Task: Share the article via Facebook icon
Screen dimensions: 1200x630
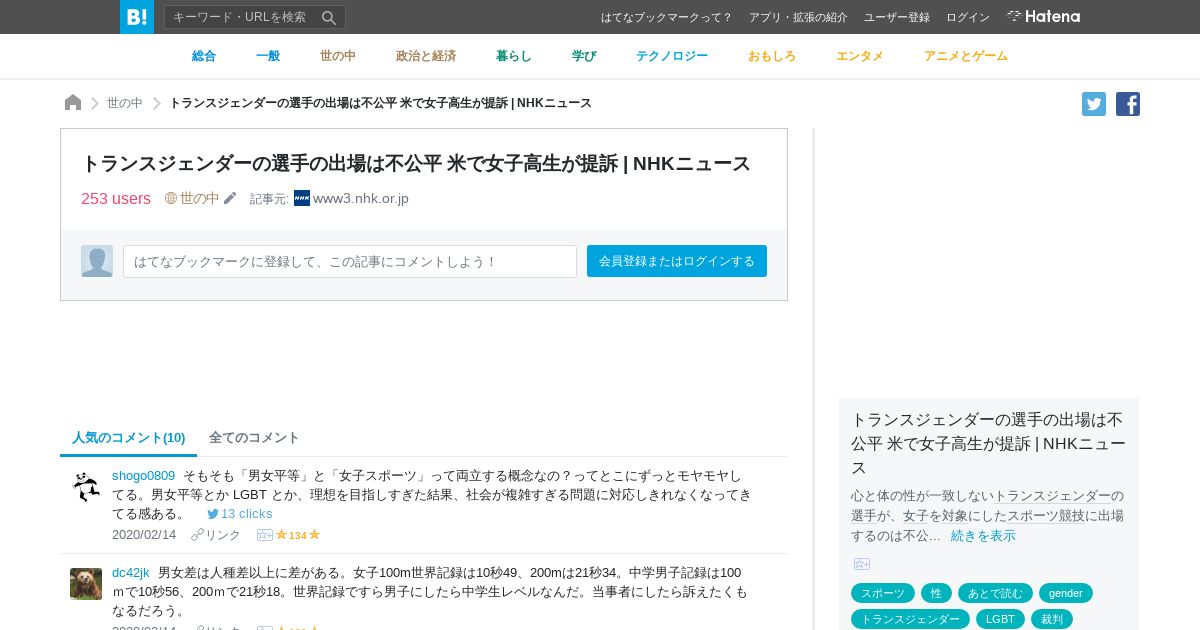Action: point(1128,104)
